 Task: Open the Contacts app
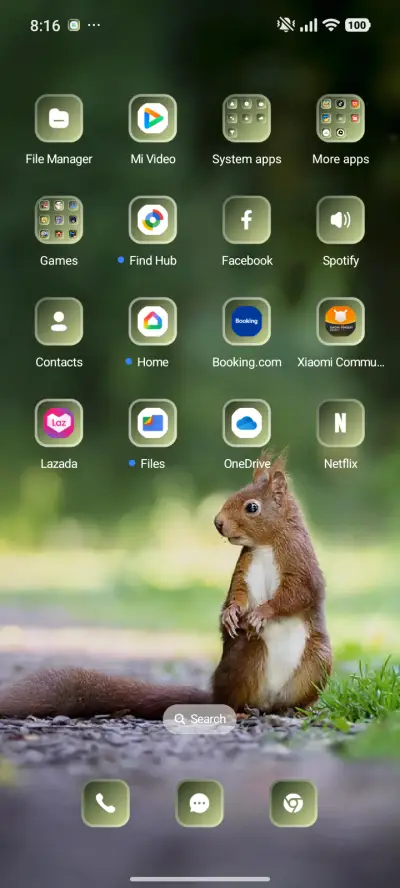click(x=59, y=321)
